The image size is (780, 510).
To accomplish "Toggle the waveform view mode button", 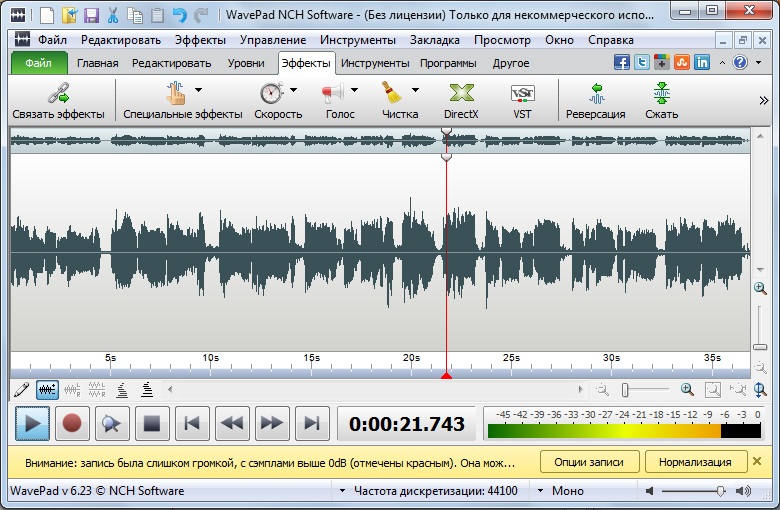I will coord(47,389).
